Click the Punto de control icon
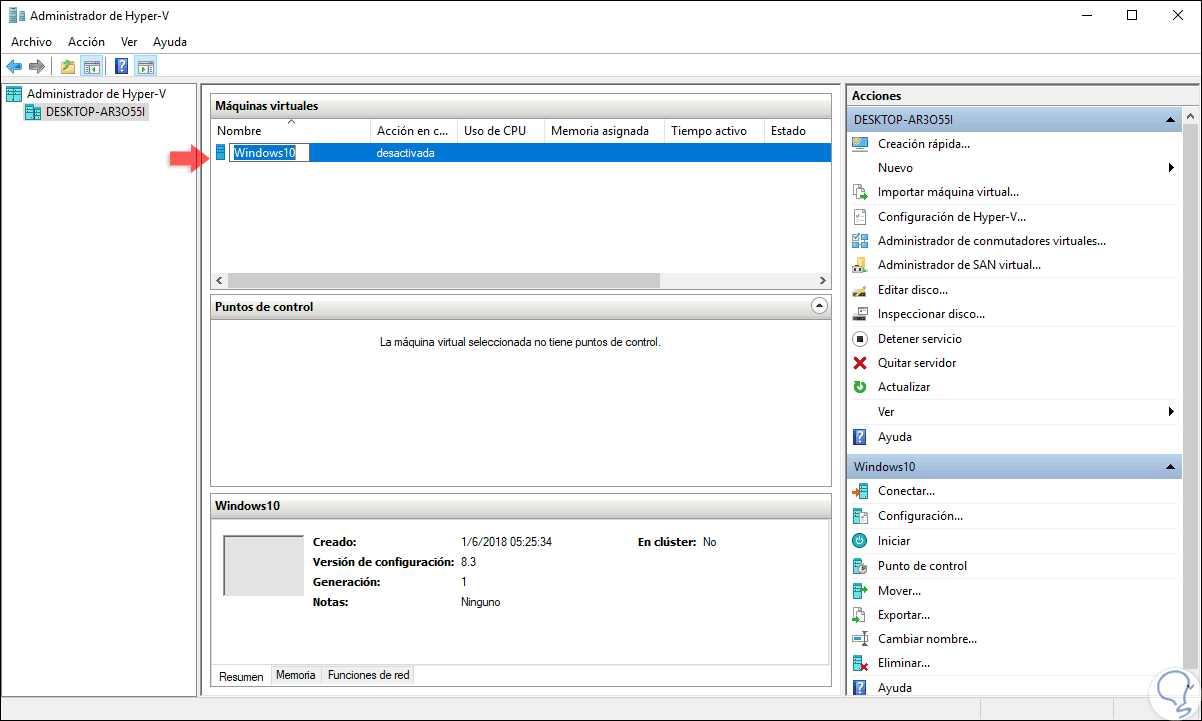Image resolution: width=1202 pixels, height=721 pixels. click(x=860, y=566)
